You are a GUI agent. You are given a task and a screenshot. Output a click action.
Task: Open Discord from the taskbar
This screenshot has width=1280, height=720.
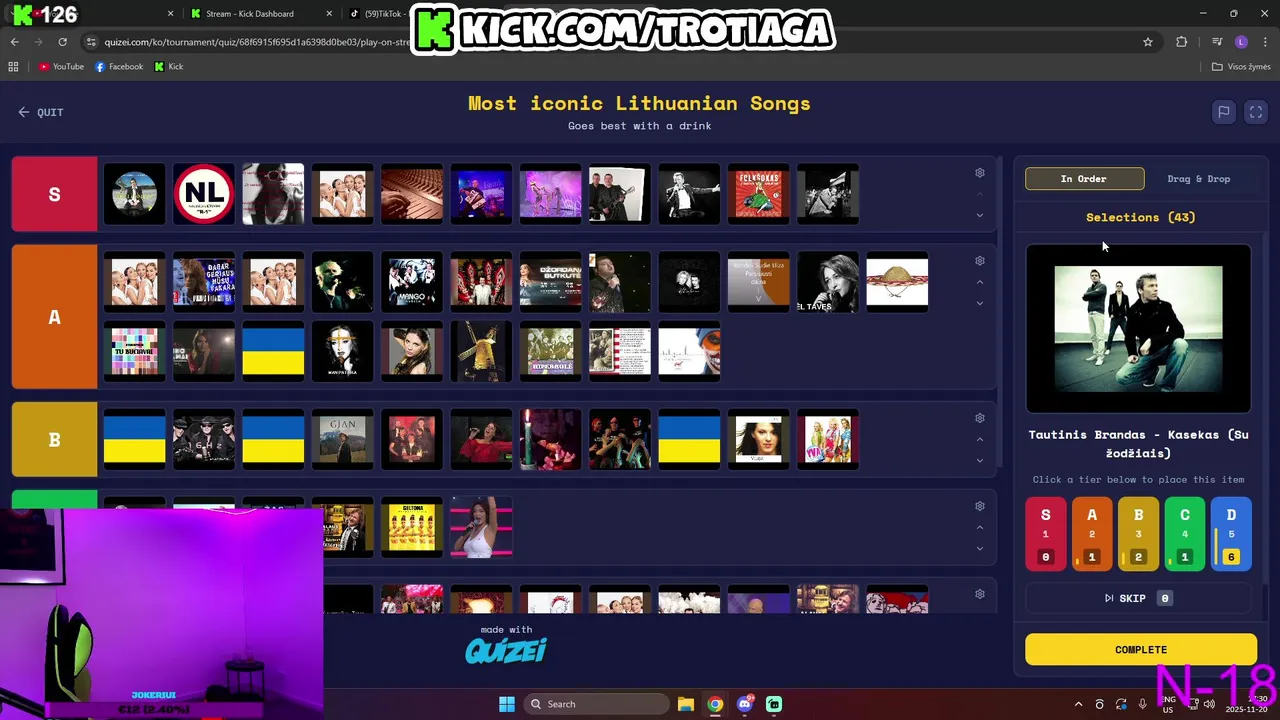point(745,704)
